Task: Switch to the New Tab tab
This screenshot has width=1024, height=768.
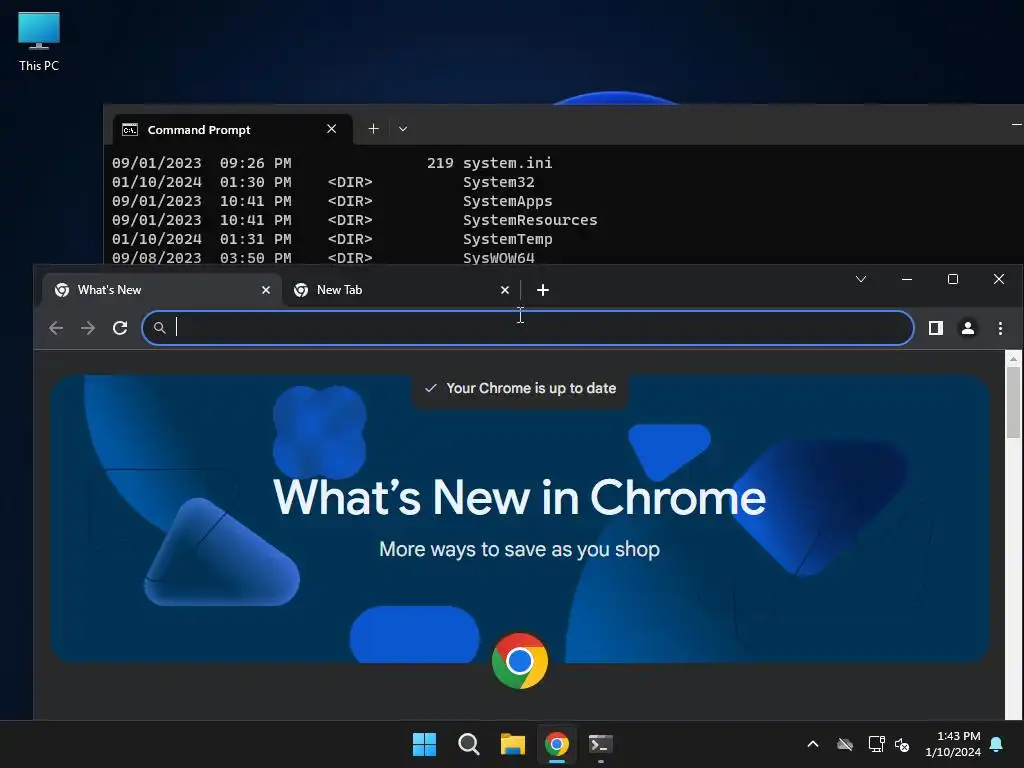Action: coord(401,290)
